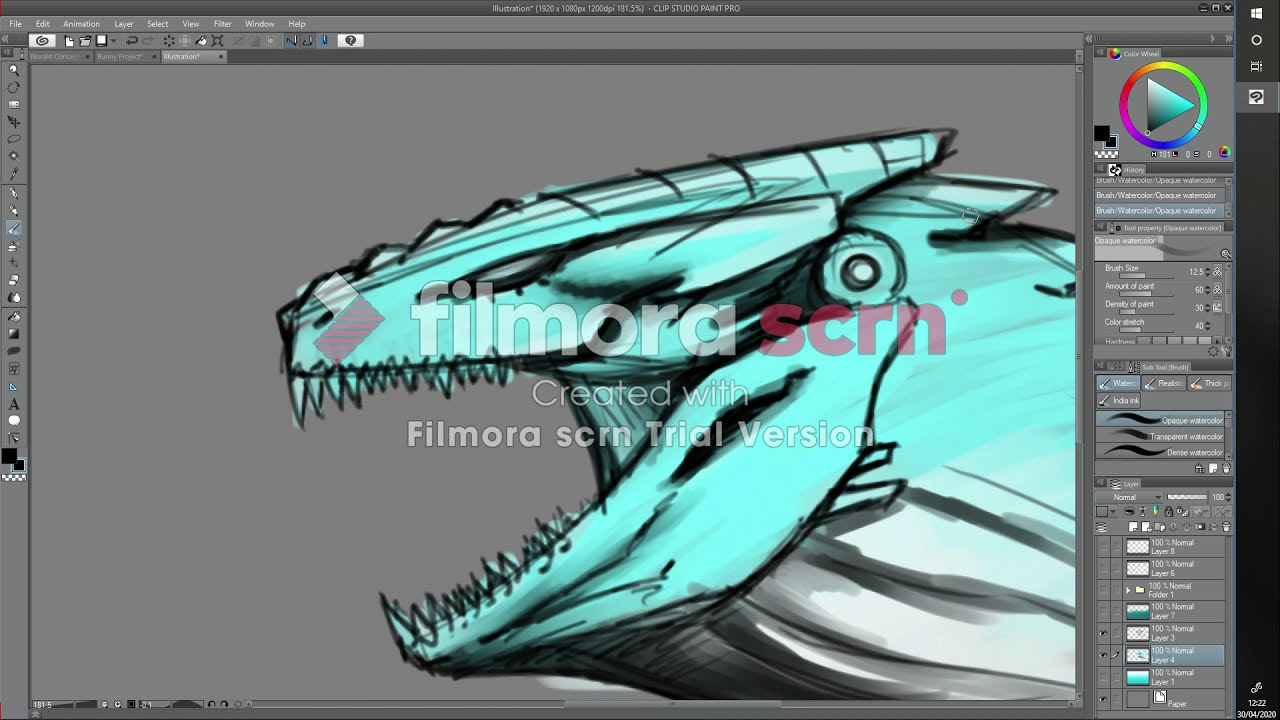The height and width of the screenshot is (720, 1280).
Task: Toggle snap to special ruler icon
Action: [x=308, y=41]
